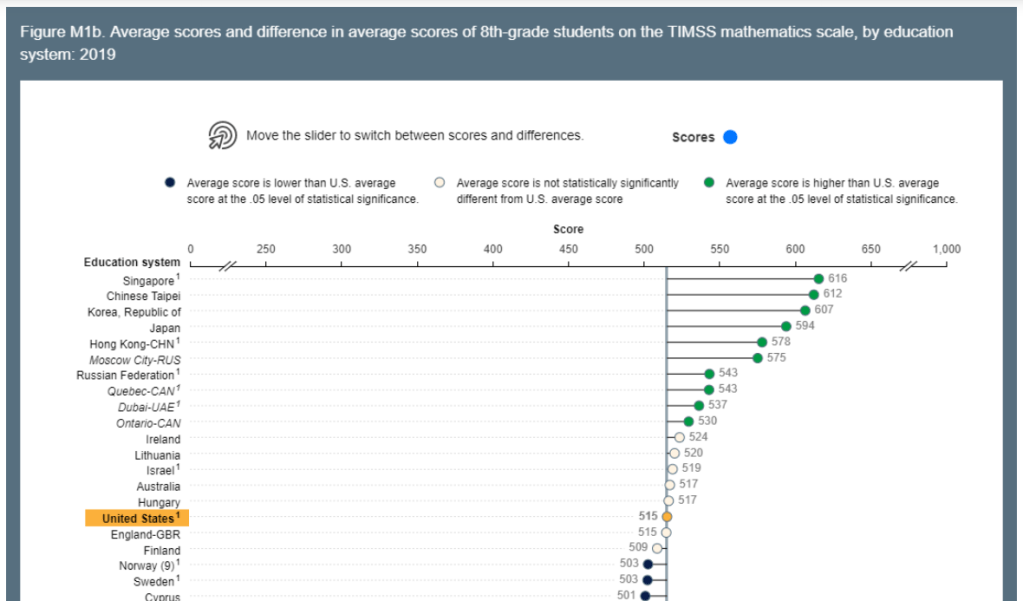This screenshot has height=601, width=1023.
Task: Click Japan's 594 score marker
Action: [x=786, y=326]
